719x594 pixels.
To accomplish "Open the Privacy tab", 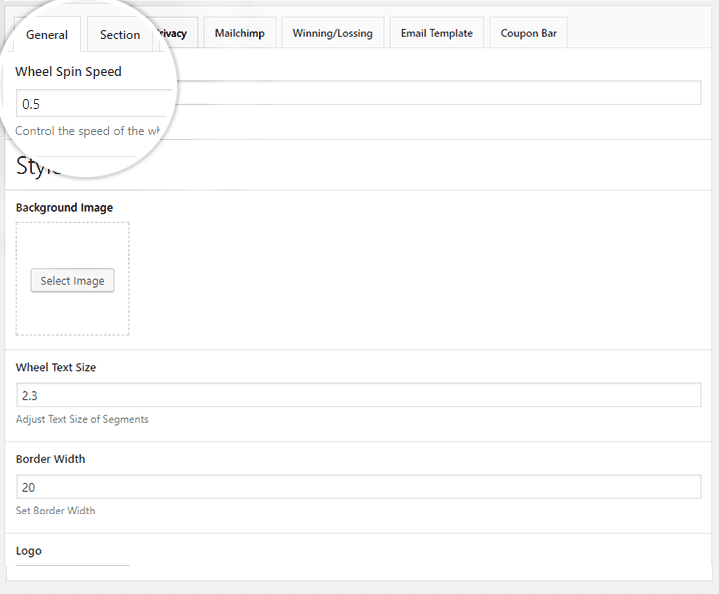I will pos(173,33).
